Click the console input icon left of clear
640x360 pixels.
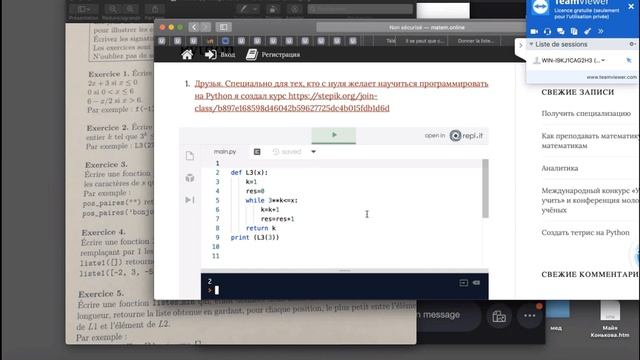pyautogui.click(x=464, y=282)
